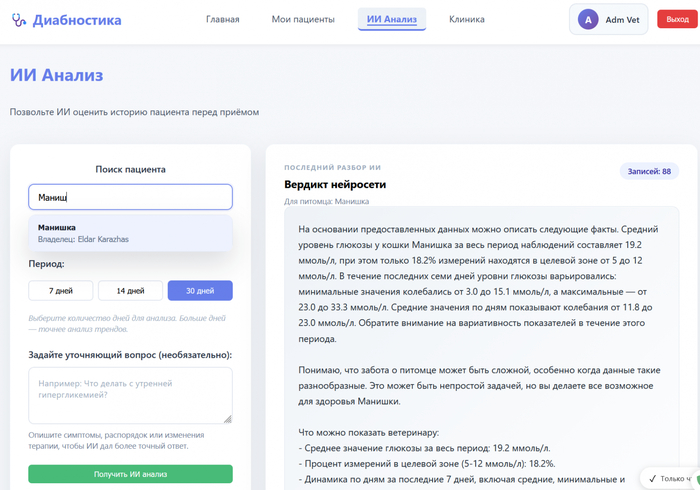
Task: Select the 30 дней period option
Action: click(199, 291)
